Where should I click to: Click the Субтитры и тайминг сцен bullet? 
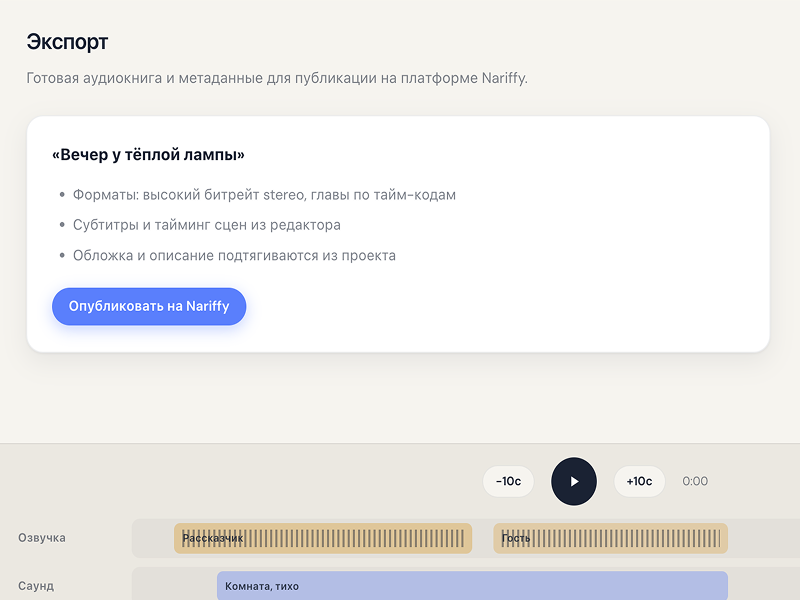tap(207, 225)
